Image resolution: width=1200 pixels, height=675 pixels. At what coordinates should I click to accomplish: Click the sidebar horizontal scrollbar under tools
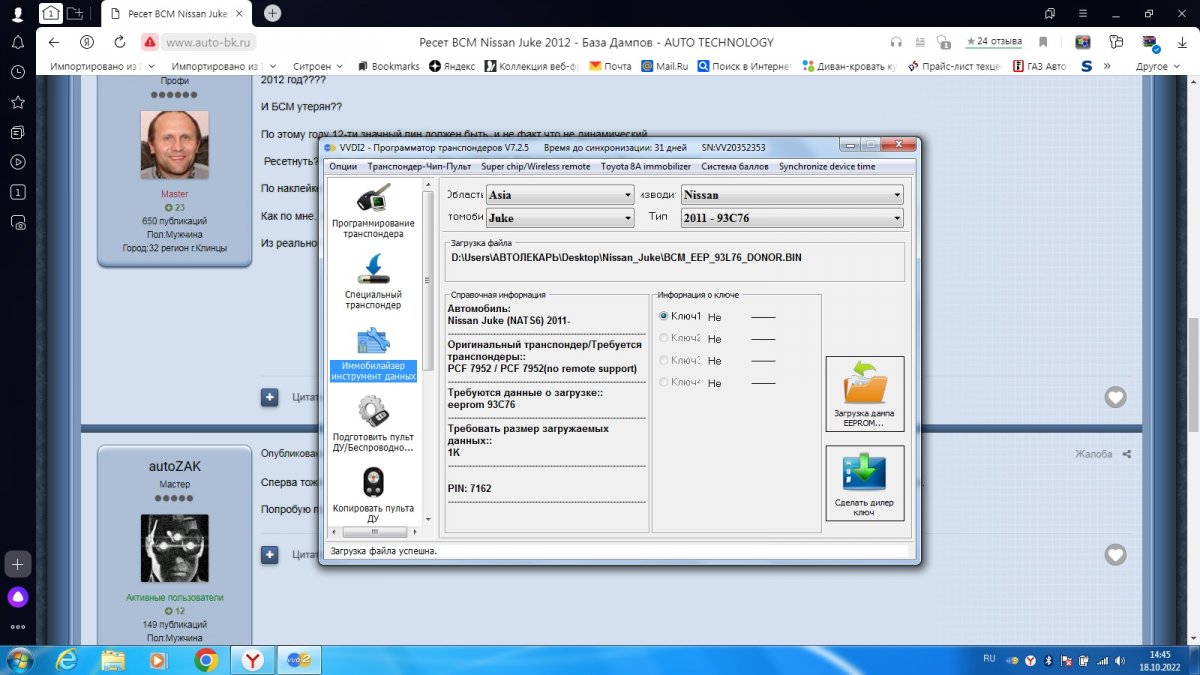point(375,532)
